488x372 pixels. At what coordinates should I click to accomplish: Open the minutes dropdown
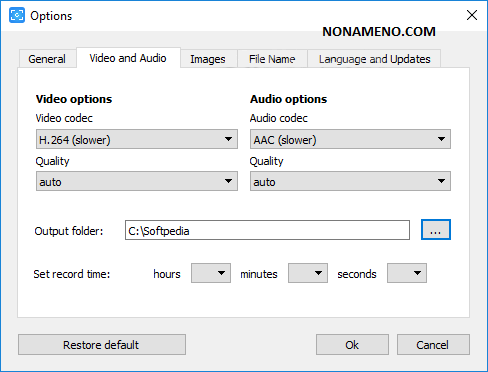pyautogui.click(x=308, y=273)
